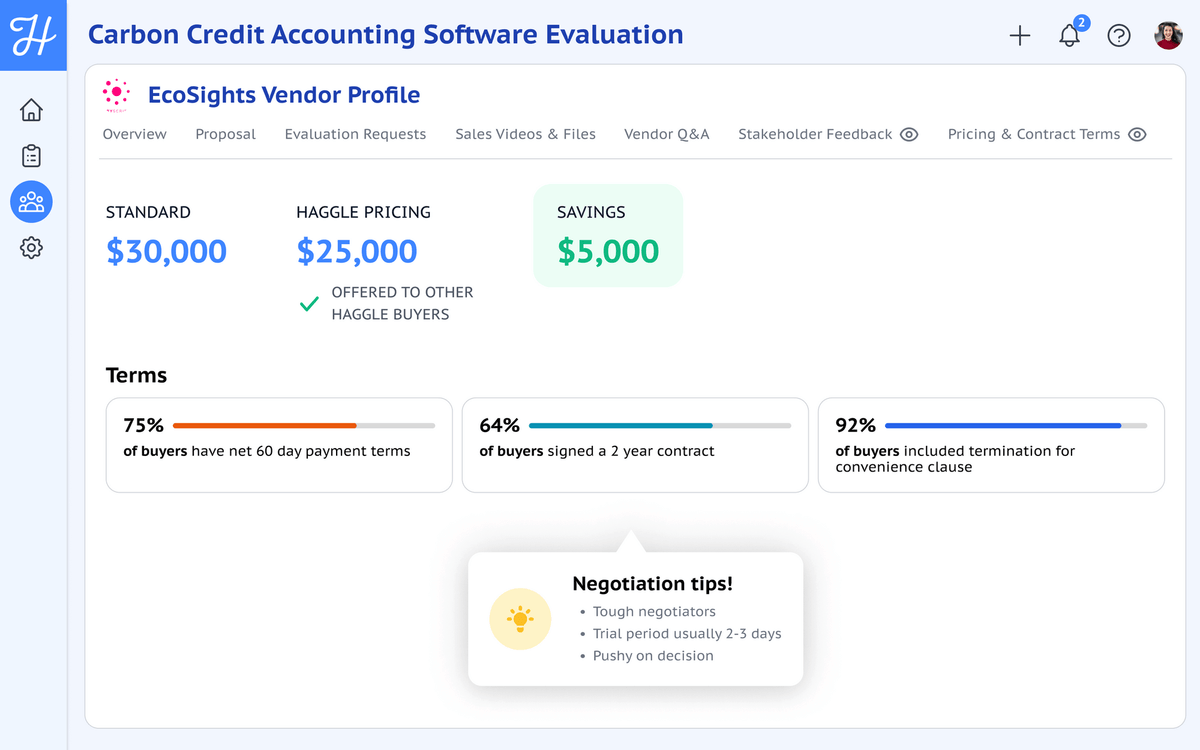Open Settings via the gear icon
This screenshot has height=750, width=1200.
[x=32, y=247]
